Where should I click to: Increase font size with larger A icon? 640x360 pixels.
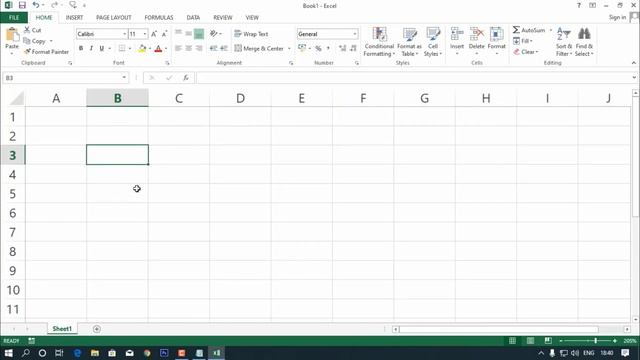coord(154,34)
